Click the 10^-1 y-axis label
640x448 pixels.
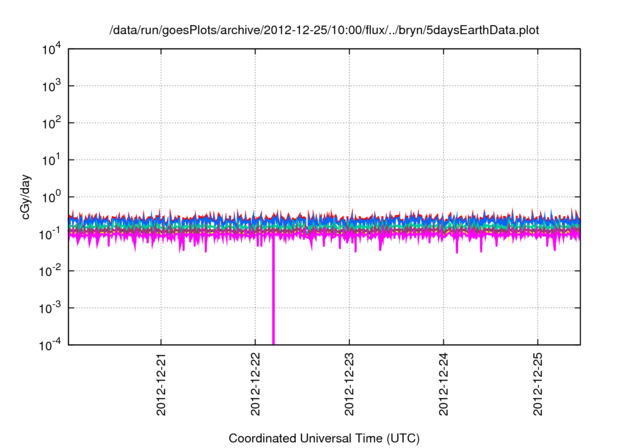coord(50,235)
